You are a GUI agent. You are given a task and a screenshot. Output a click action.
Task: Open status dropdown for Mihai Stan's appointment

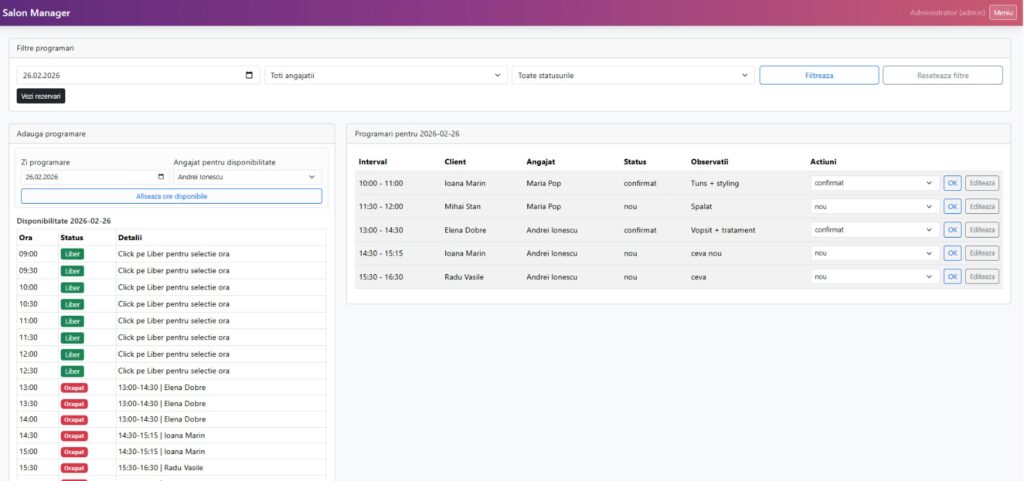click(x=873, y=207)
